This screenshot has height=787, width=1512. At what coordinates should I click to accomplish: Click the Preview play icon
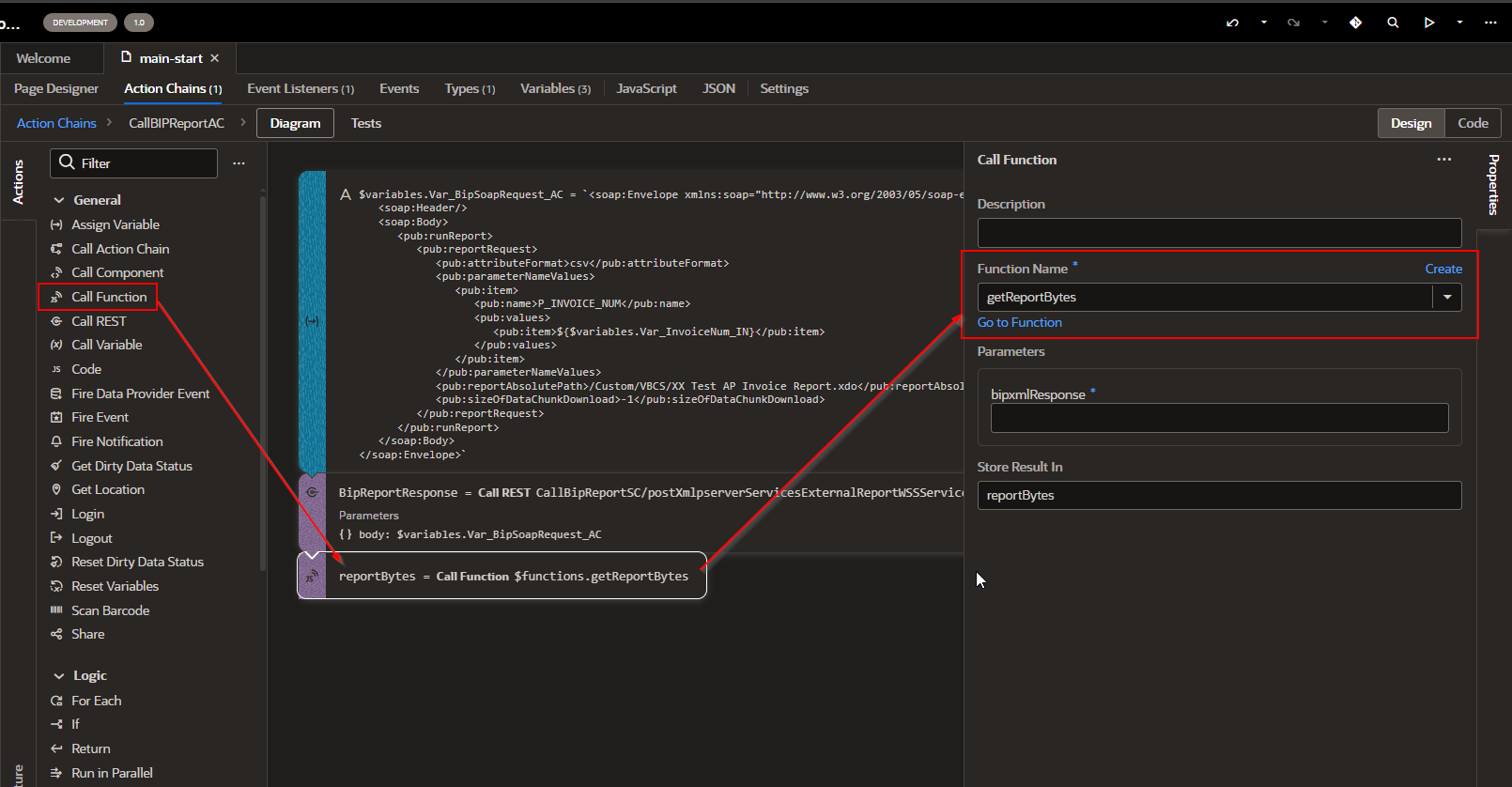[x=1429, y=23]
